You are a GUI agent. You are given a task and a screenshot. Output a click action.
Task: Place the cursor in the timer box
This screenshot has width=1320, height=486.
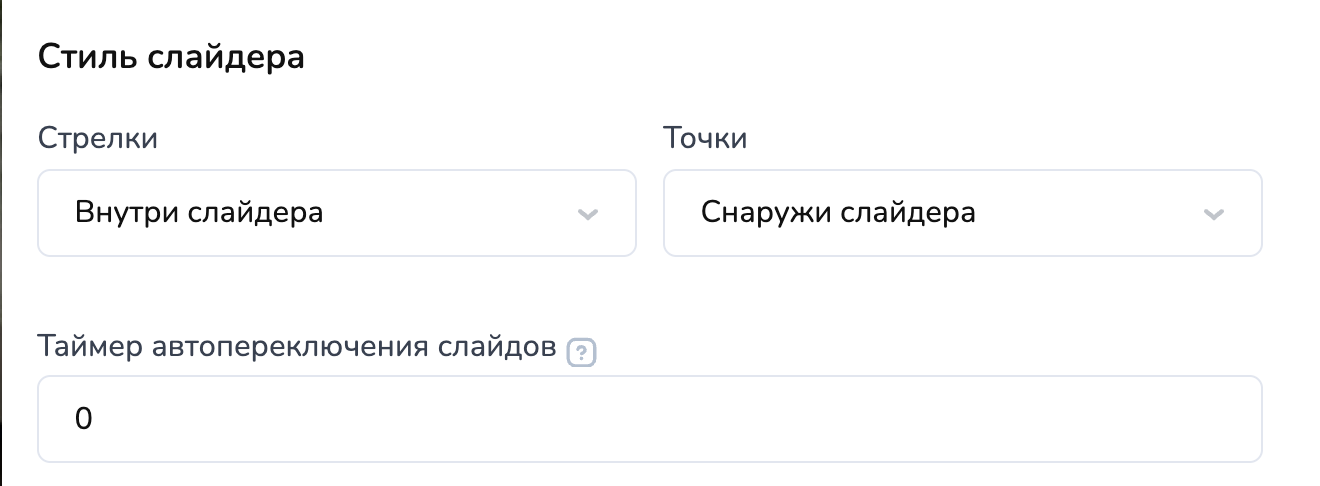(x=650, y=419)
